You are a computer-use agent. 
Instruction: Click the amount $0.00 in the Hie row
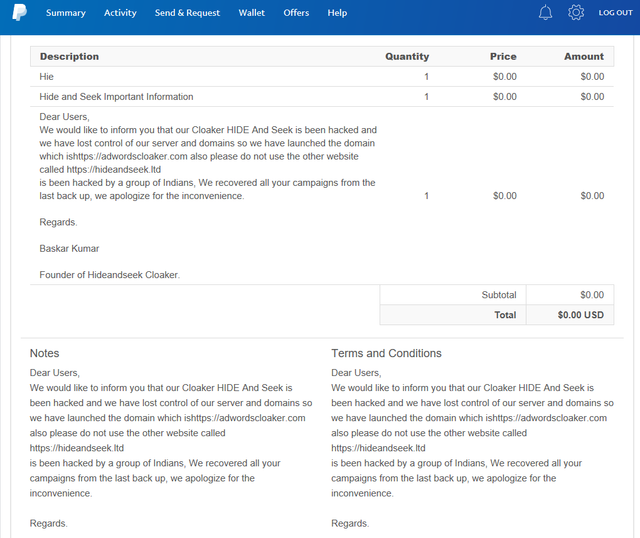(592, 76)
